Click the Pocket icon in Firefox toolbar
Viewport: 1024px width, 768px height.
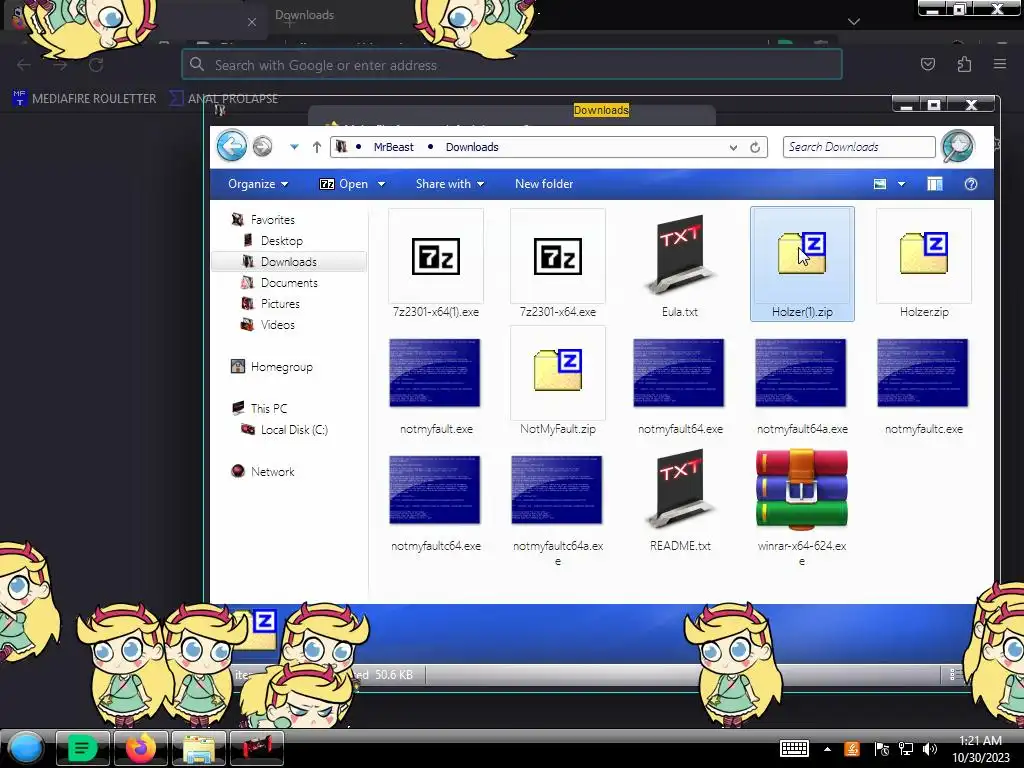click(928, 64)
